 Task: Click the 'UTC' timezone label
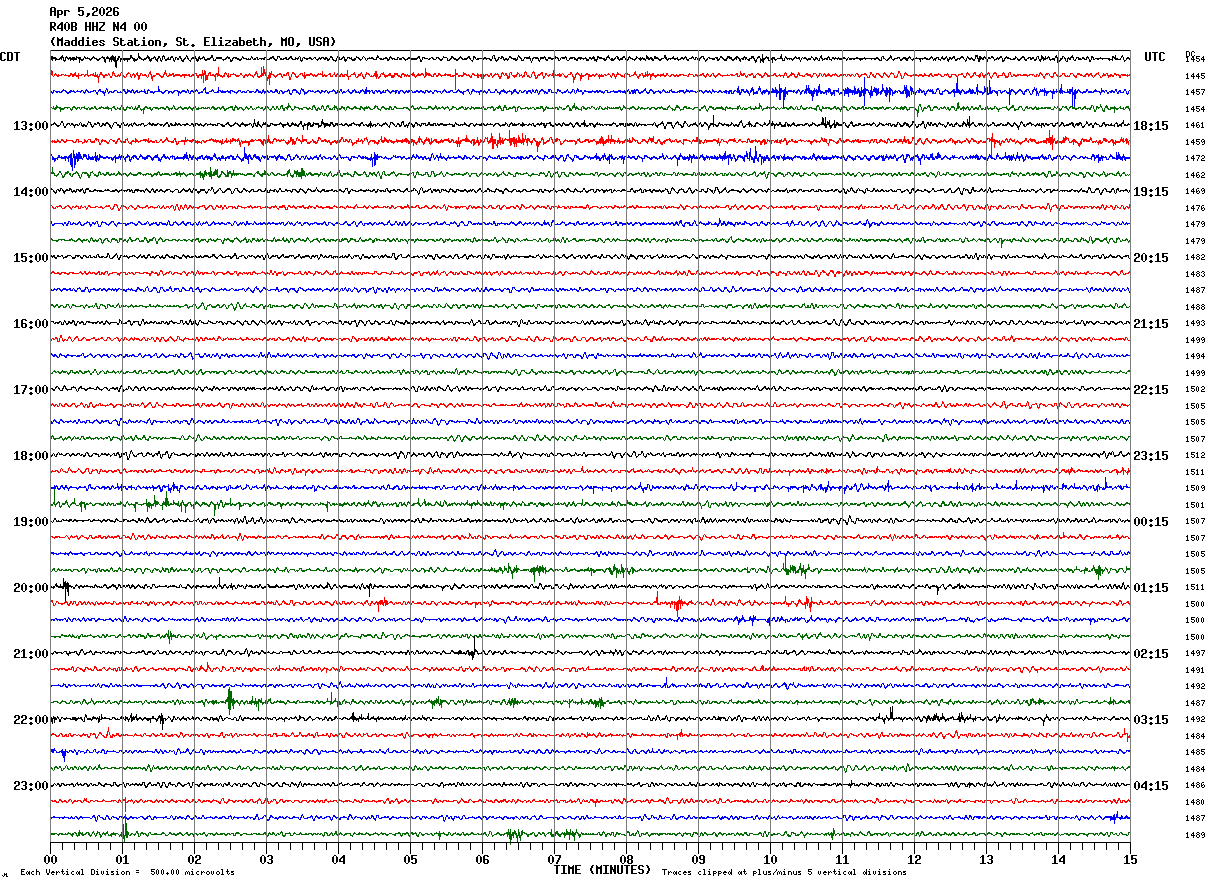pyautogui.click(x=1155, y=57)
